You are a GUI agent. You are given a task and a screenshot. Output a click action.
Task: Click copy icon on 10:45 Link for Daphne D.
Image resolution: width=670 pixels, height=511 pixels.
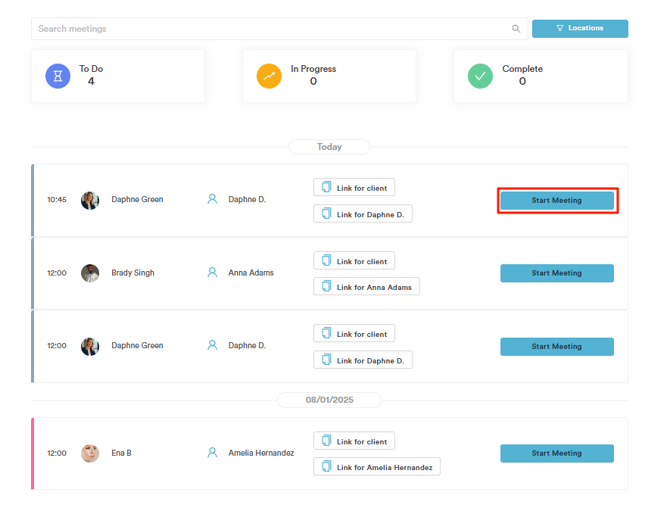pos(326,214)
